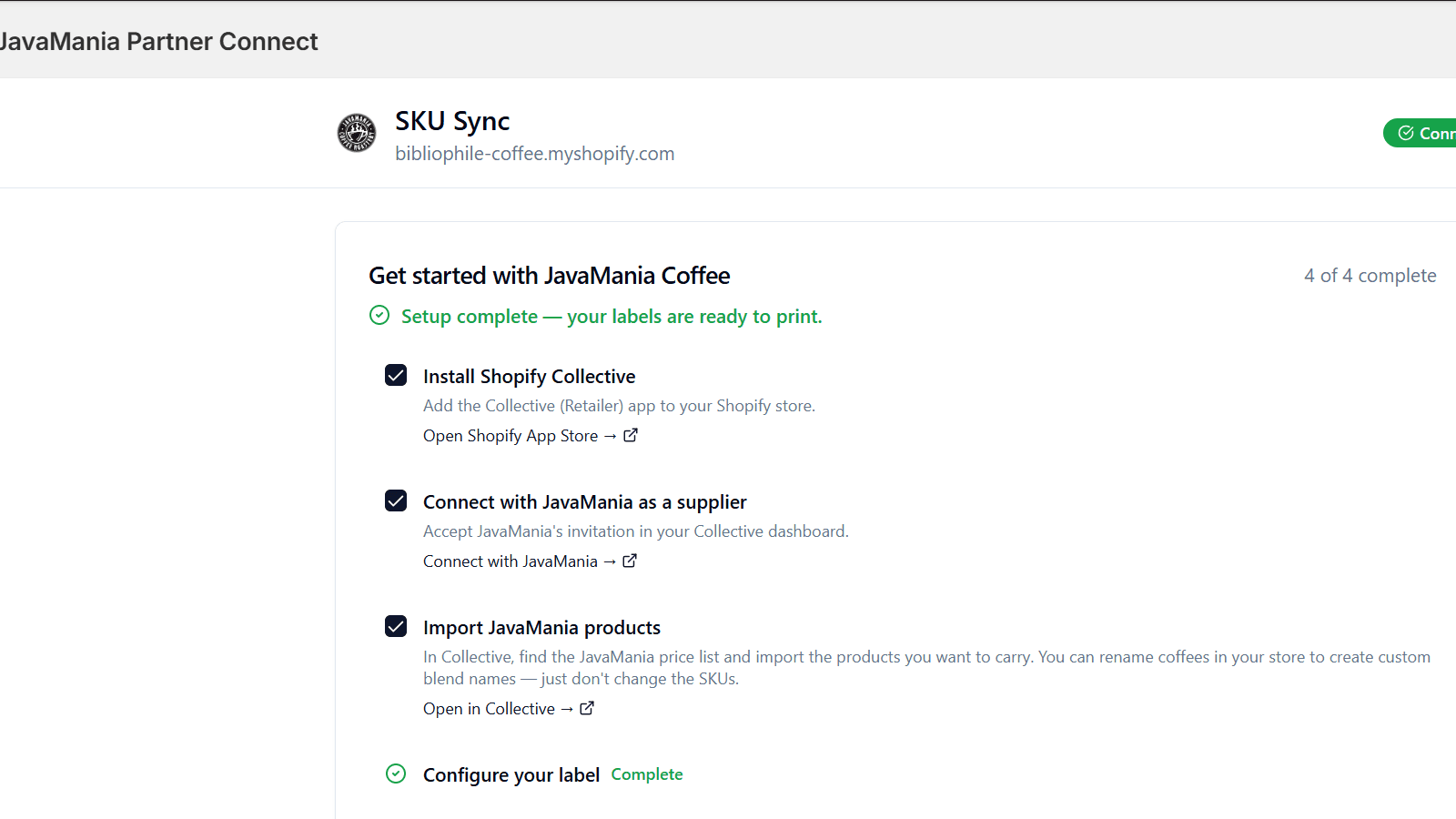Click the green Connected status badge
1456x819 pixels.
coord(1420,133)
